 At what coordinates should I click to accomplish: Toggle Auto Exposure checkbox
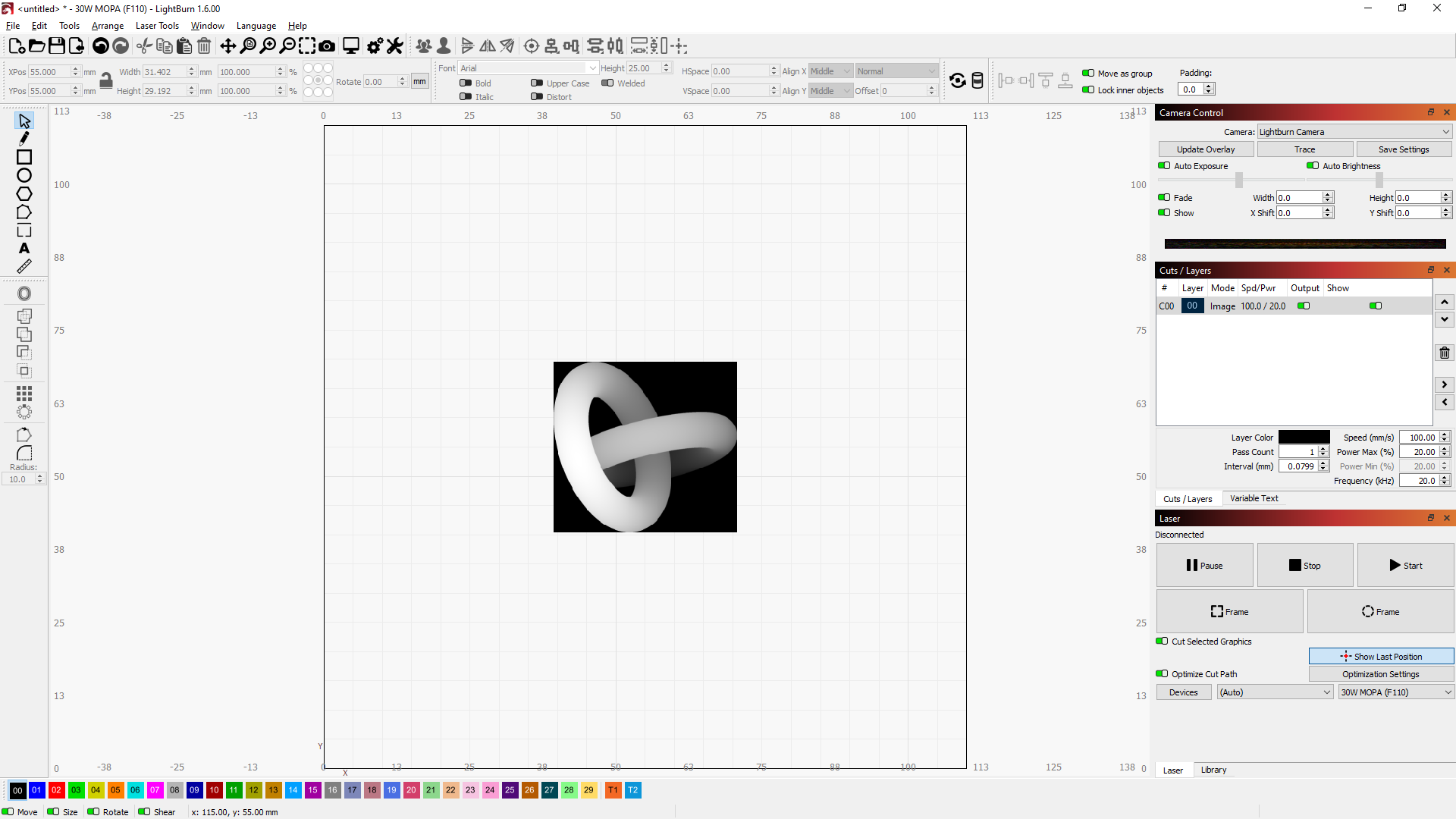[1165, 166]
